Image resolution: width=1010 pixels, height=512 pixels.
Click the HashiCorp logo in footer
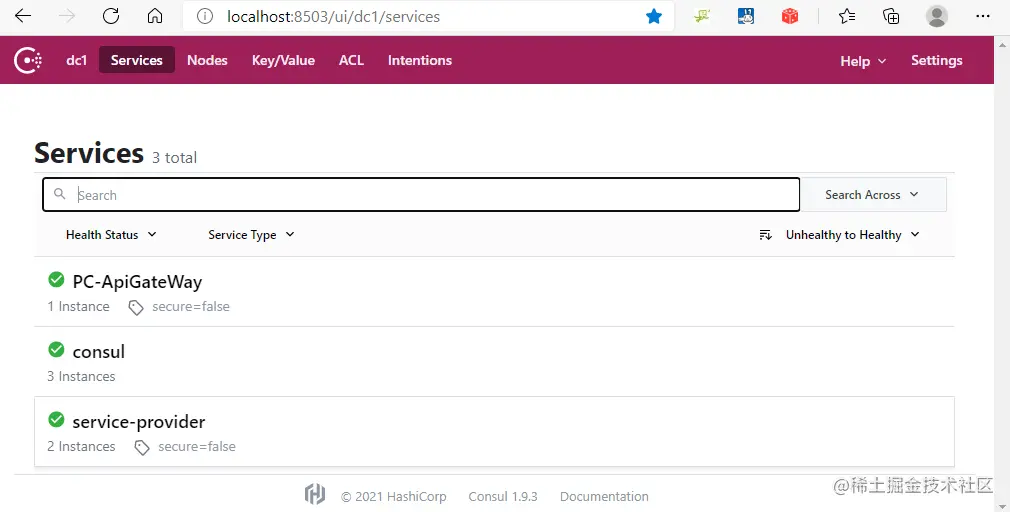[315, 495]
